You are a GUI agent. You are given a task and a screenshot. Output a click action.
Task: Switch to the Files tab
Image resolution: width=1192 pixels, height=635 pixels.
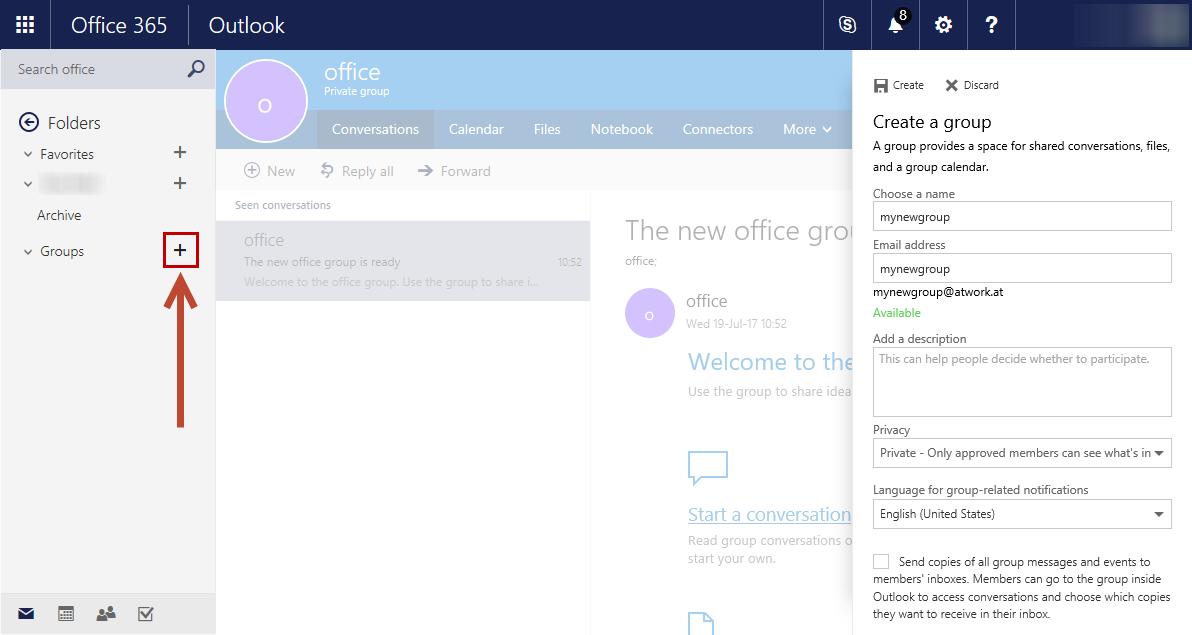pyautogui.click(x=547, y=129)
